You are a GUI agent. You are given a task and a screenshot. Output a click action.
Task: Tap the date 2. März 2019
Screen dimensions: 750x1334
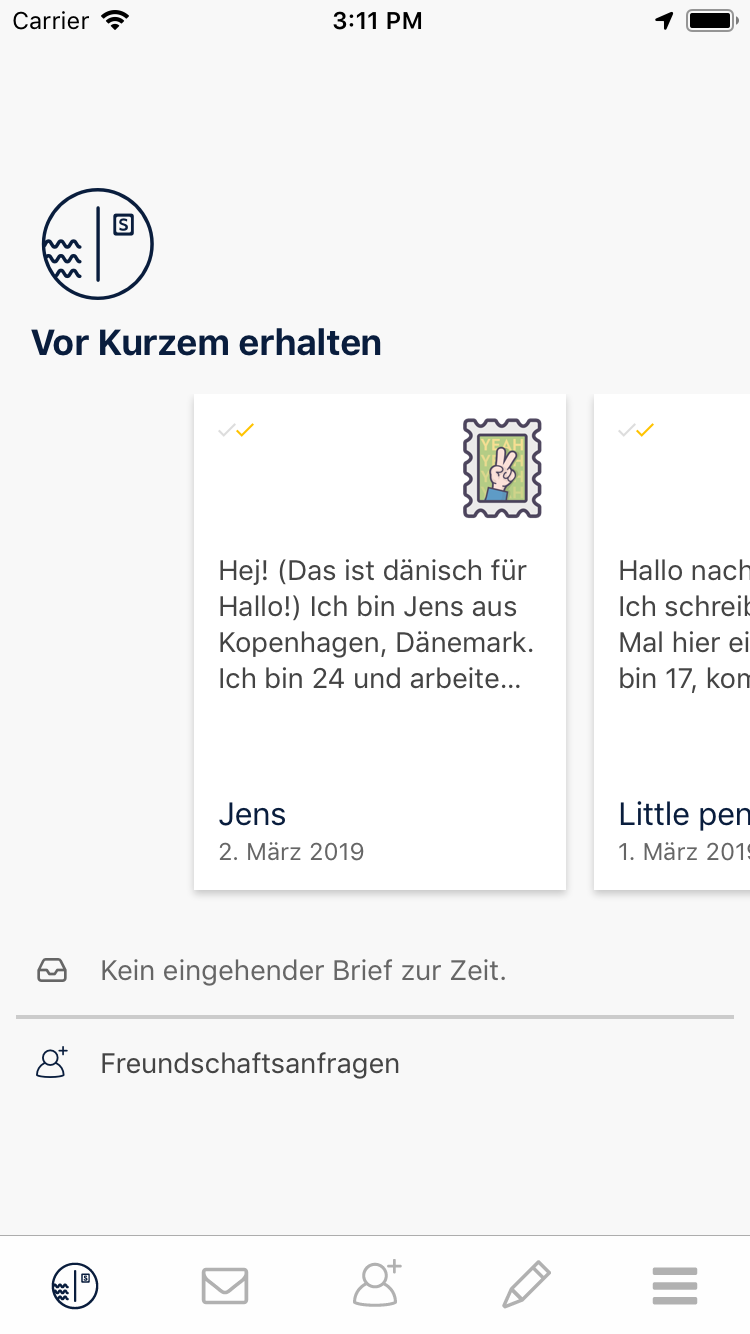(291, 852)
